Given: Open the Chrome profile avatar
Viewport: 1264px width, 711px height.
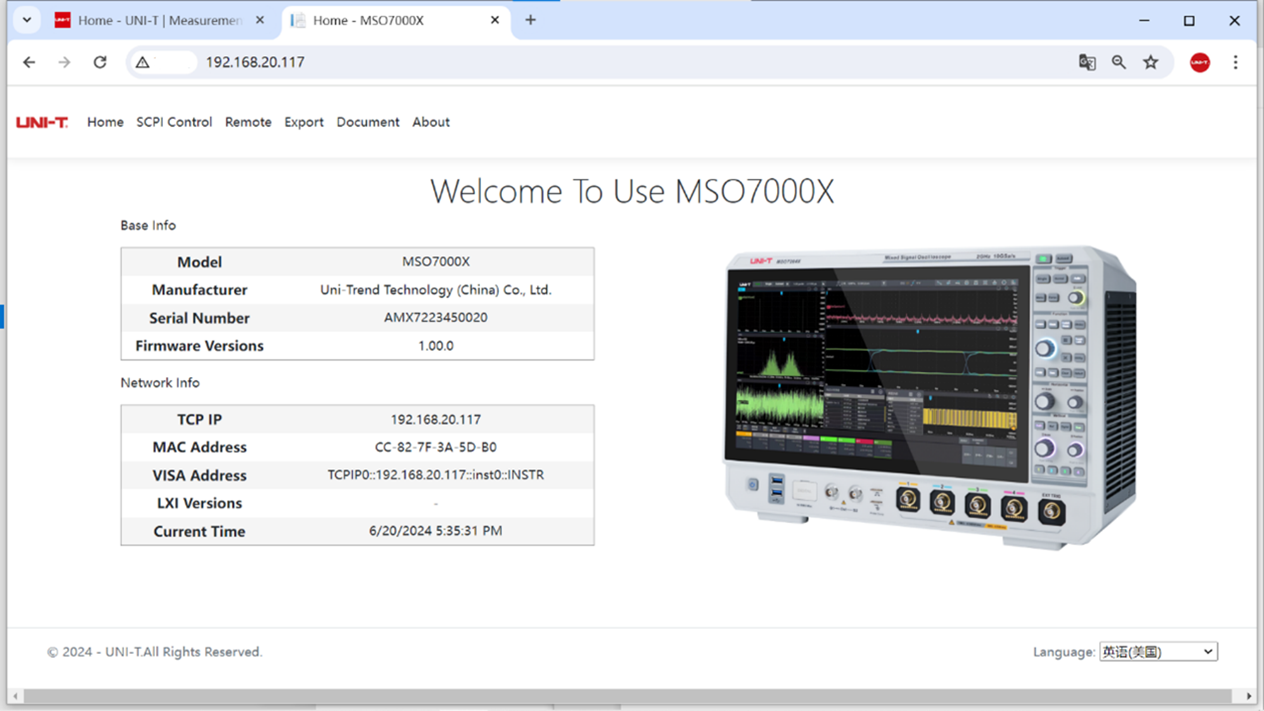Looking at the screenshot, I should click(x=1200, y=62).
